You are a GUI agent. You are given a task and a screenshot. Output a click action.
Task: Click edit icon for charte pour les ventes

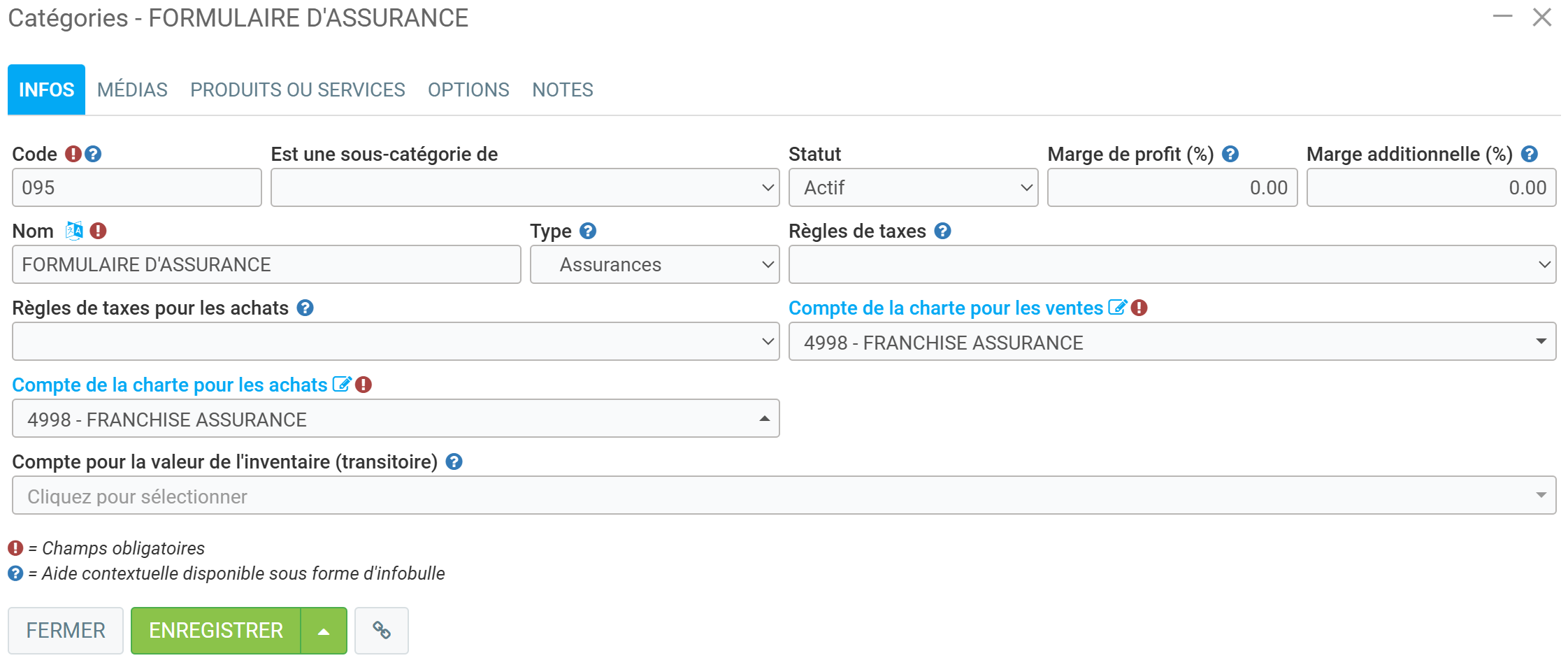(1117, 308)
